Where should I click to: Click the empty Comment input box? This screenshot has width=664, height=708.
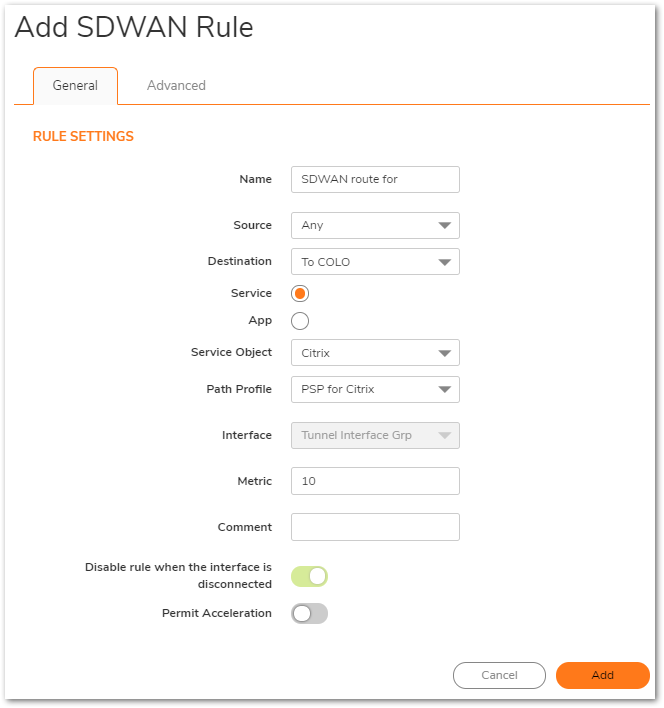tap(374, 527)
